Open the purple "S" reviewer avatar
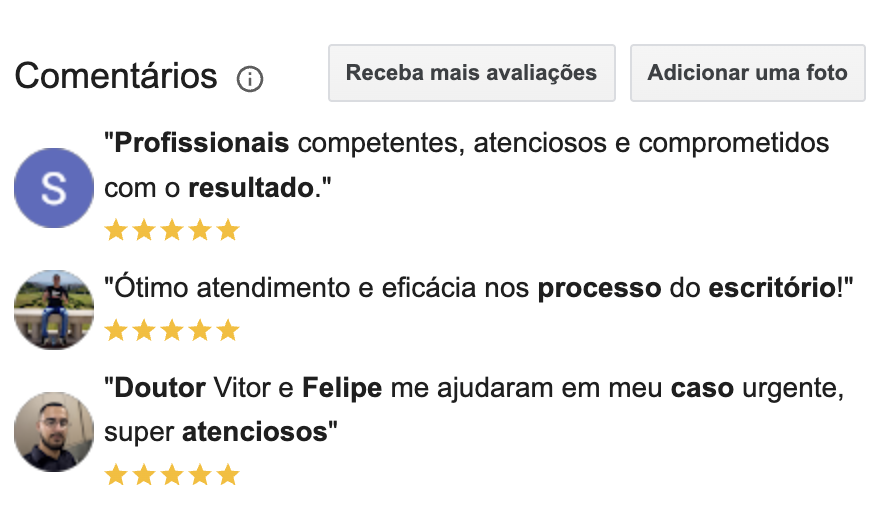888x506 pixels. pyautogui.click(x=54, y=188)
